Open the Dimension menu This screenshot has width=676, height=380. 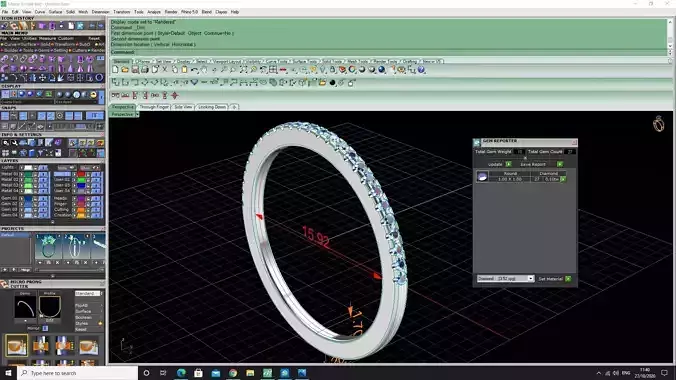[x=100, y=12]
